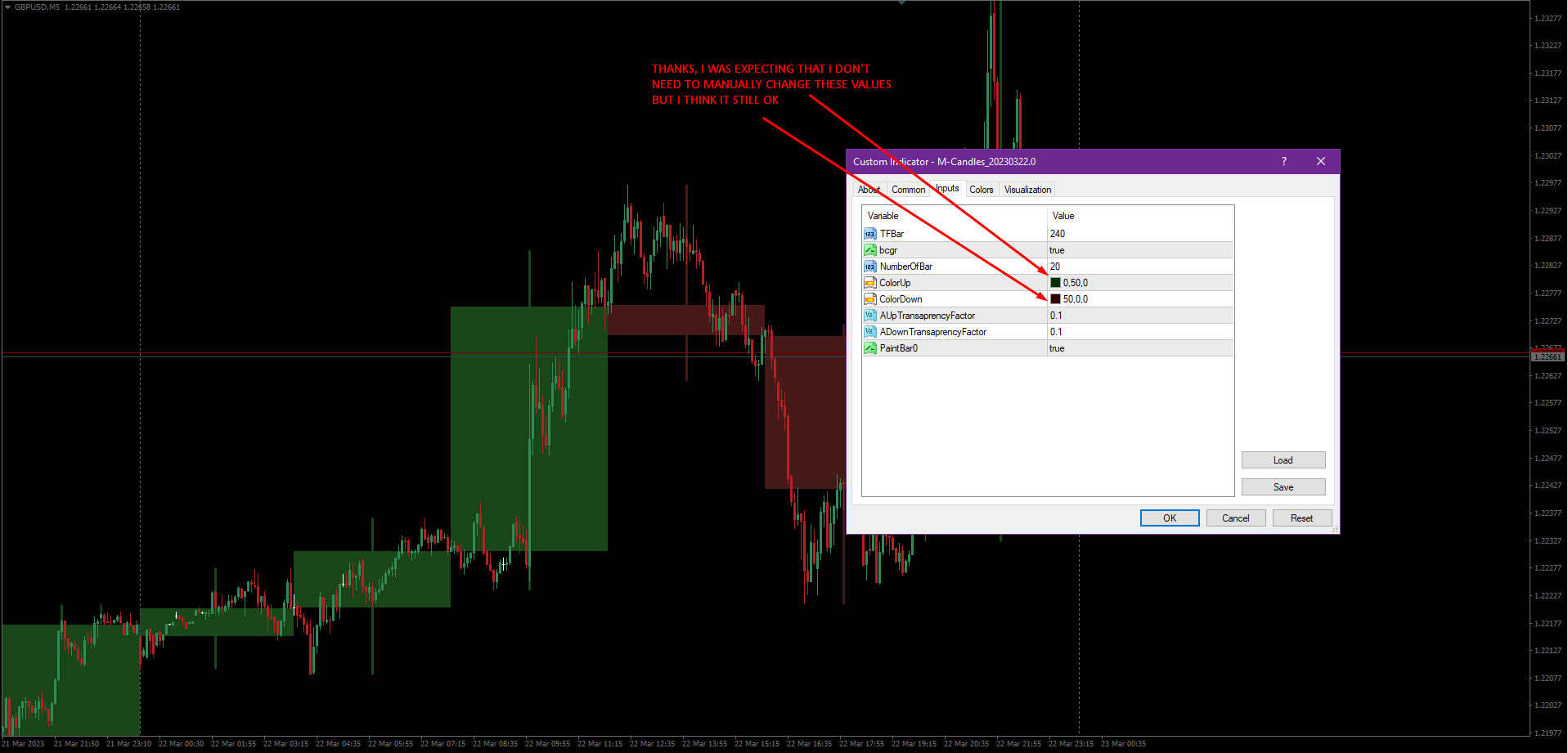Click the 22 Mar 11:15 time axis label
Screen dimensions: 1568x753
600,744
